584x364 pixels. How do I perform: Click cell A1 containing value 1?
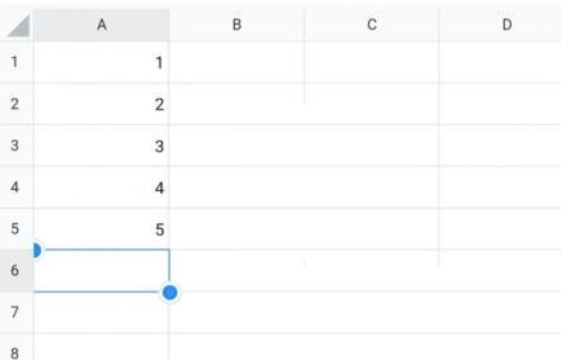point(101,62)
